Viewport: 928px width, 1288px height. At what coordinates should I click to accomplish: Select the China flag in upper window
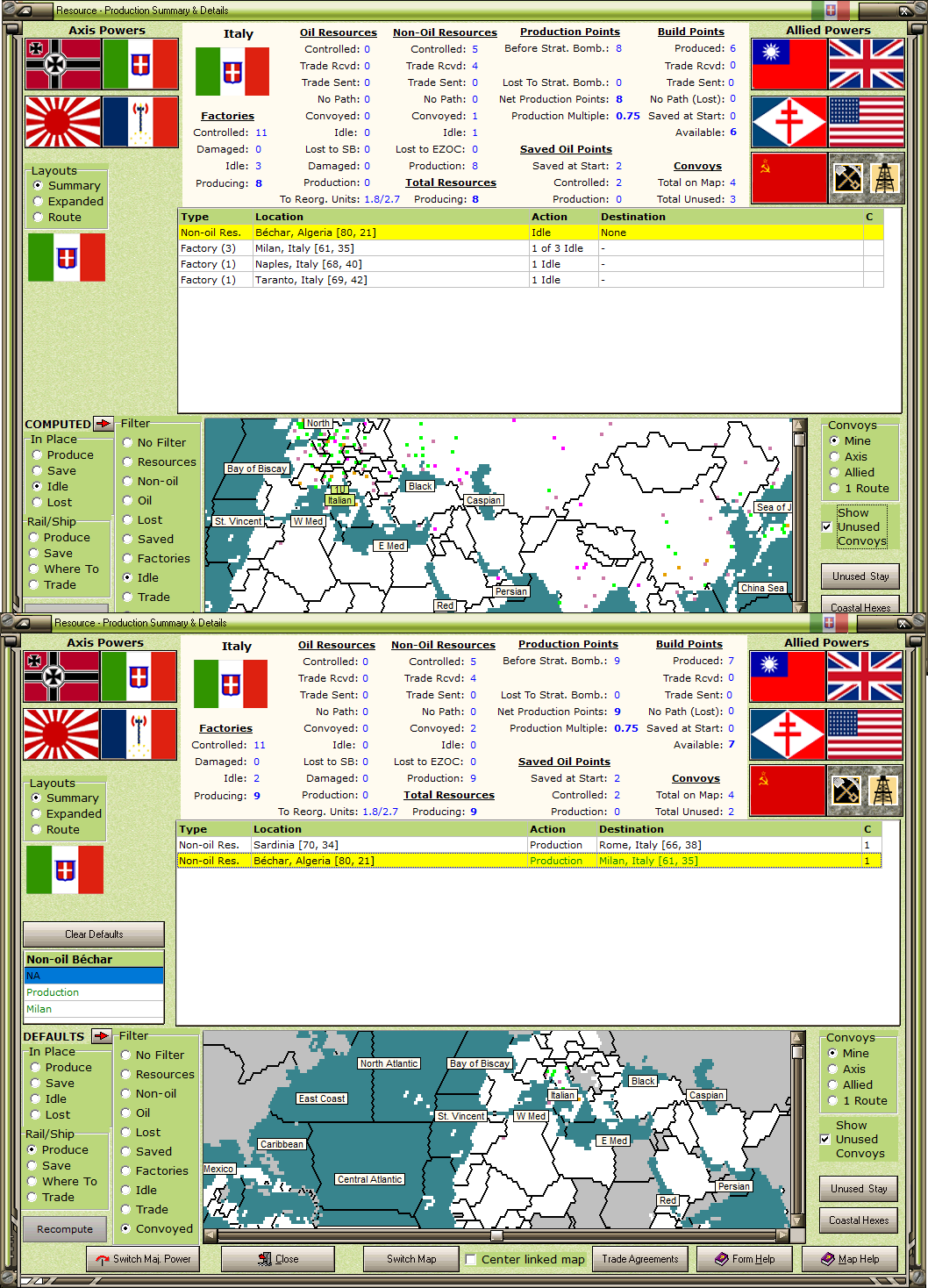coord(789,64)
